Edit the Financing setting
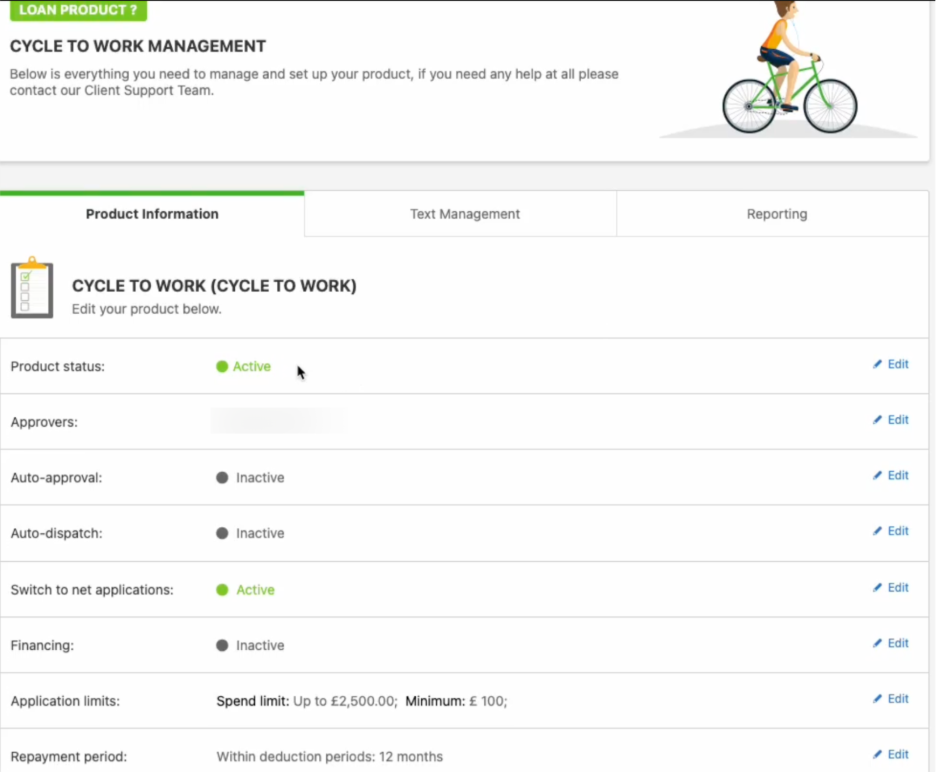The width and height of the screenshot is (936, 772). click(x=890, y=644)
